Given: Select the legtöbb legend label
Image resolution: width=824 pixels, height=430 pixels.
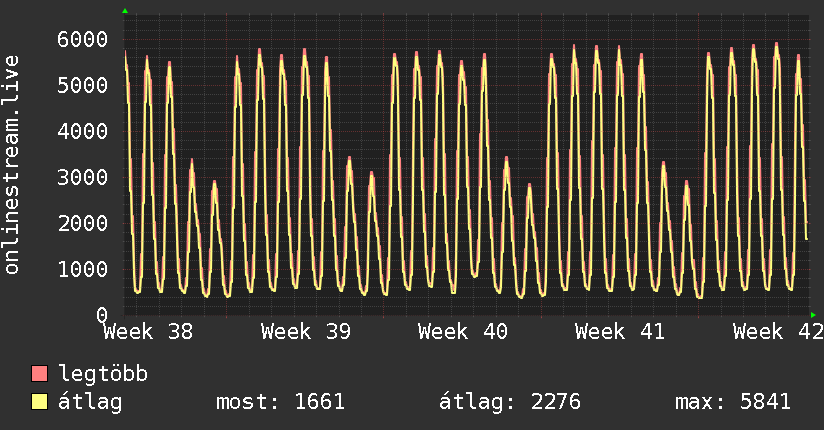Looking at the screenshot, I should (x=103, y=374).
